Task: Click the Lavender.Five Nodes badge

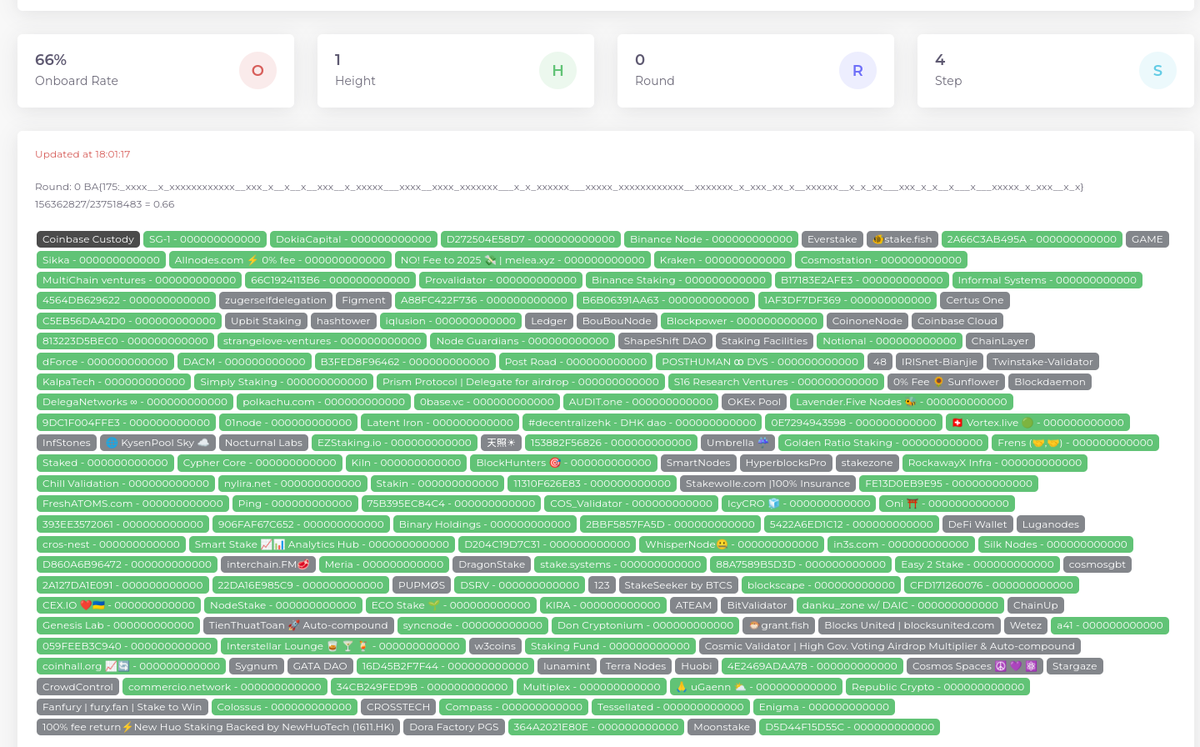Action: 902,402
